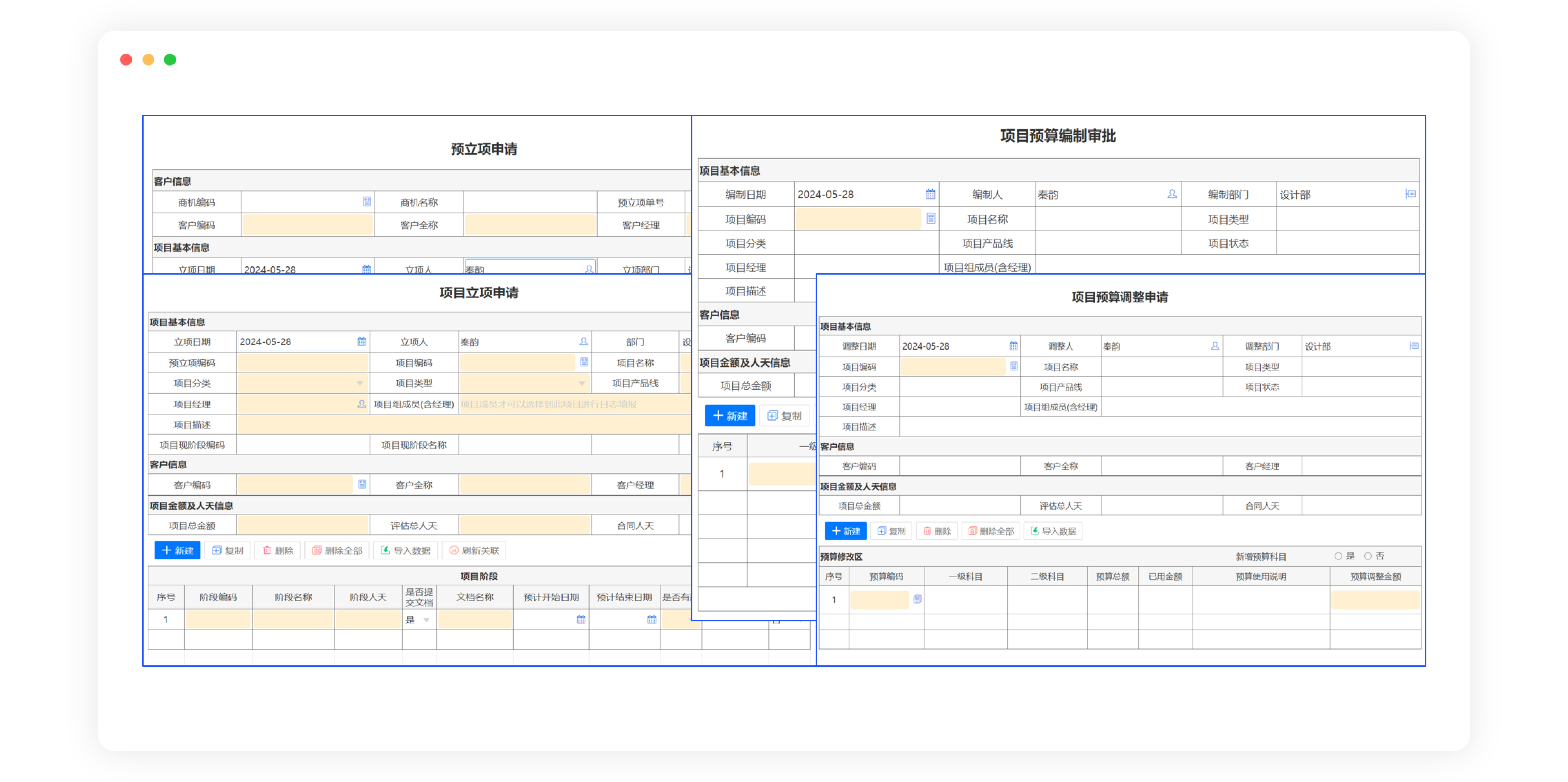The width and height of the screenshot is (1568, 782).
Task: Focus 项目编码 field in 项目预算编制审批
Action: pyautogui.click(x=858, y=219)
